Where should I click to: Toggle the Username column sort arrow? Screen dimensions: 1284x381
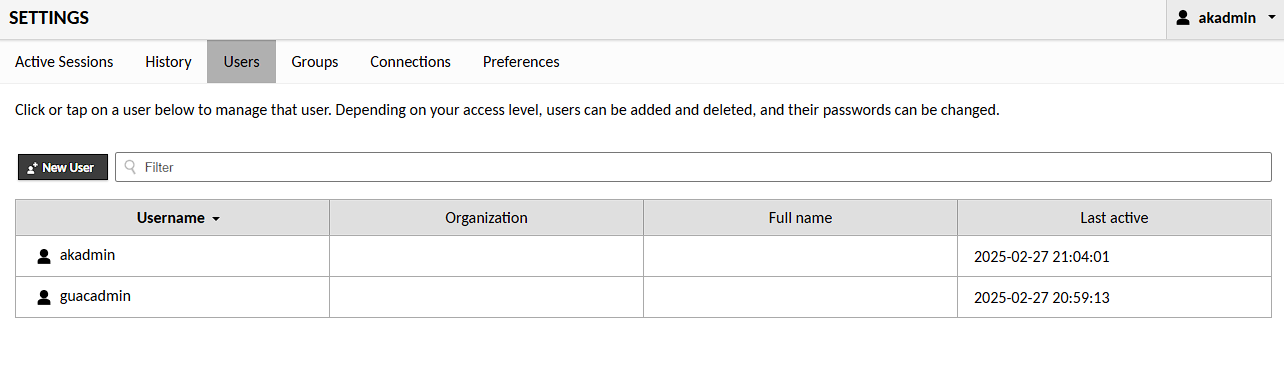coord(216,219)
